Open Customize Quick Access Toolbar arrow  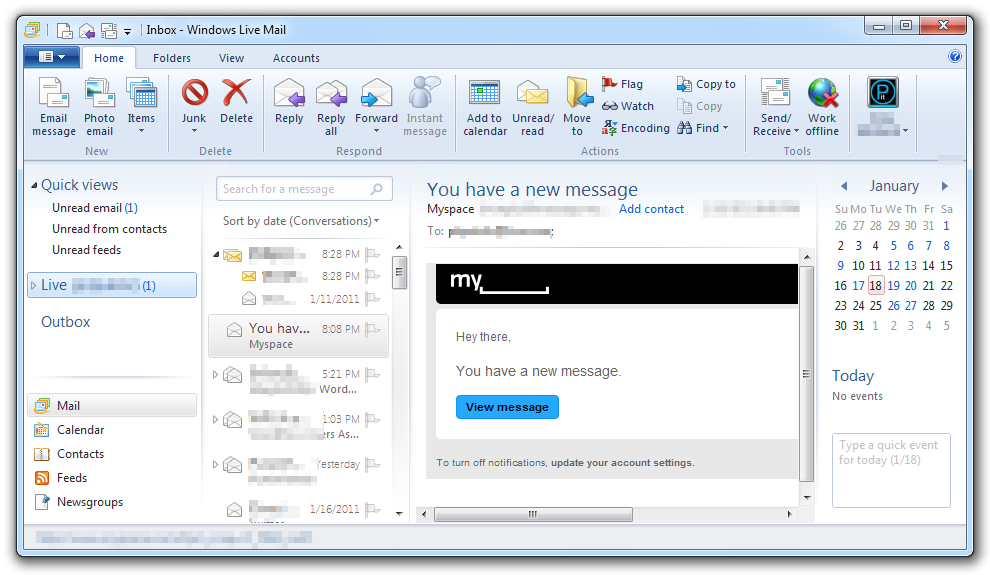pyautogui.click(x=128, y=31)
